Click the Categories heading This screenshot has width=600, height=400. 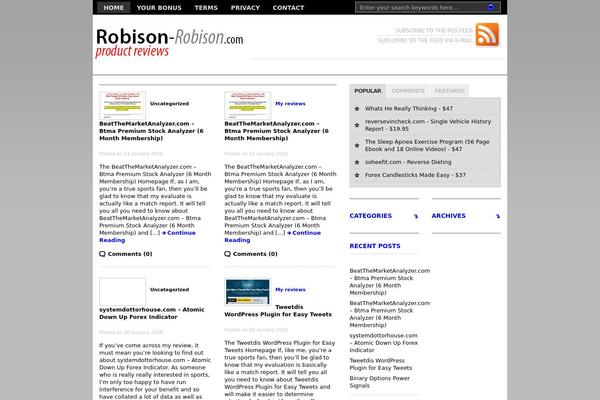371,216
